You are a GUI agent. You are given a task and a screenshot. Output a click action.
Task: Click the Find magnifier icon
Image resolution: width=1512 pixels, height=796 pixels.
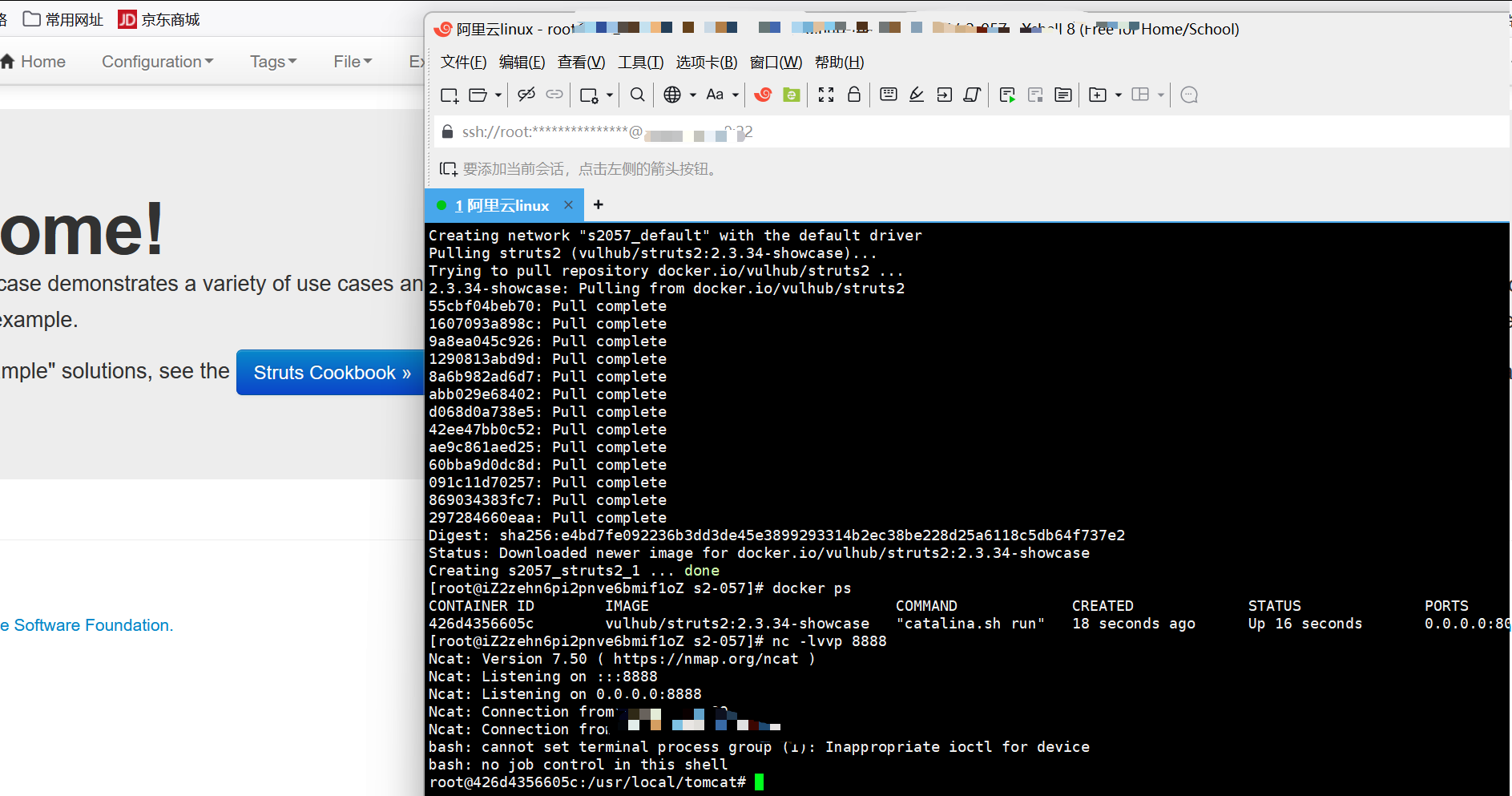click(x=637, y=95)
